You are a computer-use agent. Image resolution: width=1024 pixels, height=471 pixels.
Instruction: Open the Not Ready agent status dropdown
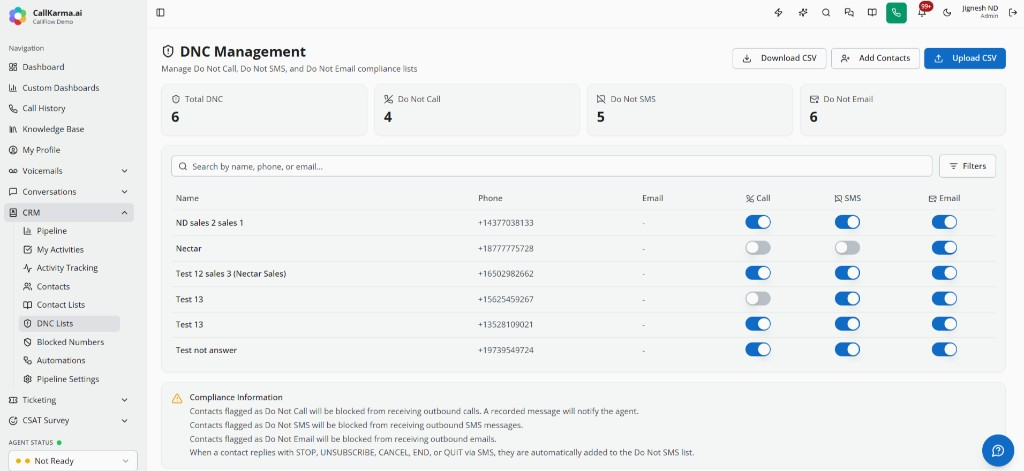73,461
